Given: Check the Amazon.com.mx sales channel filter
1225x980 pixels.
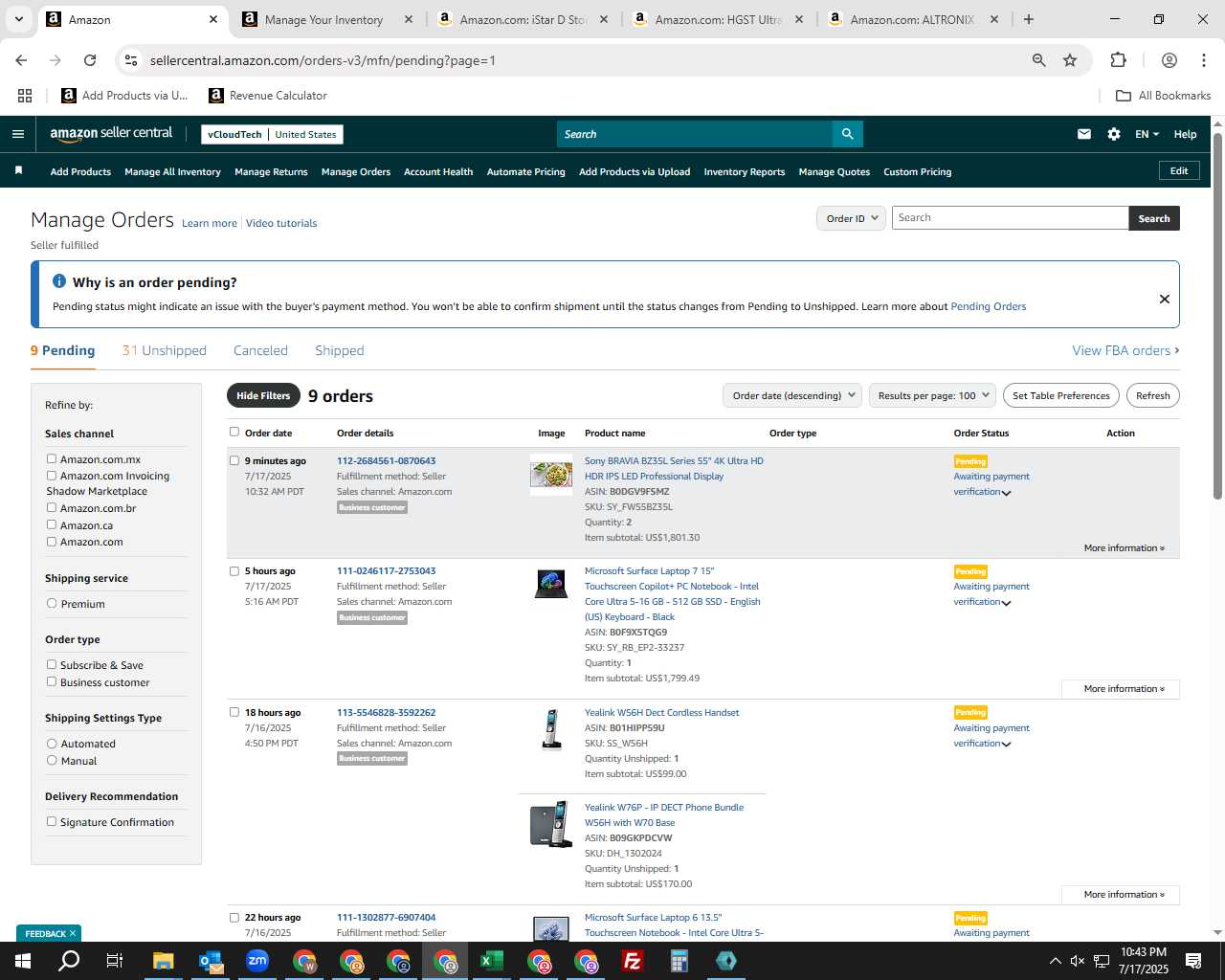Looking at the screenshot, I should tap(52, 458).
